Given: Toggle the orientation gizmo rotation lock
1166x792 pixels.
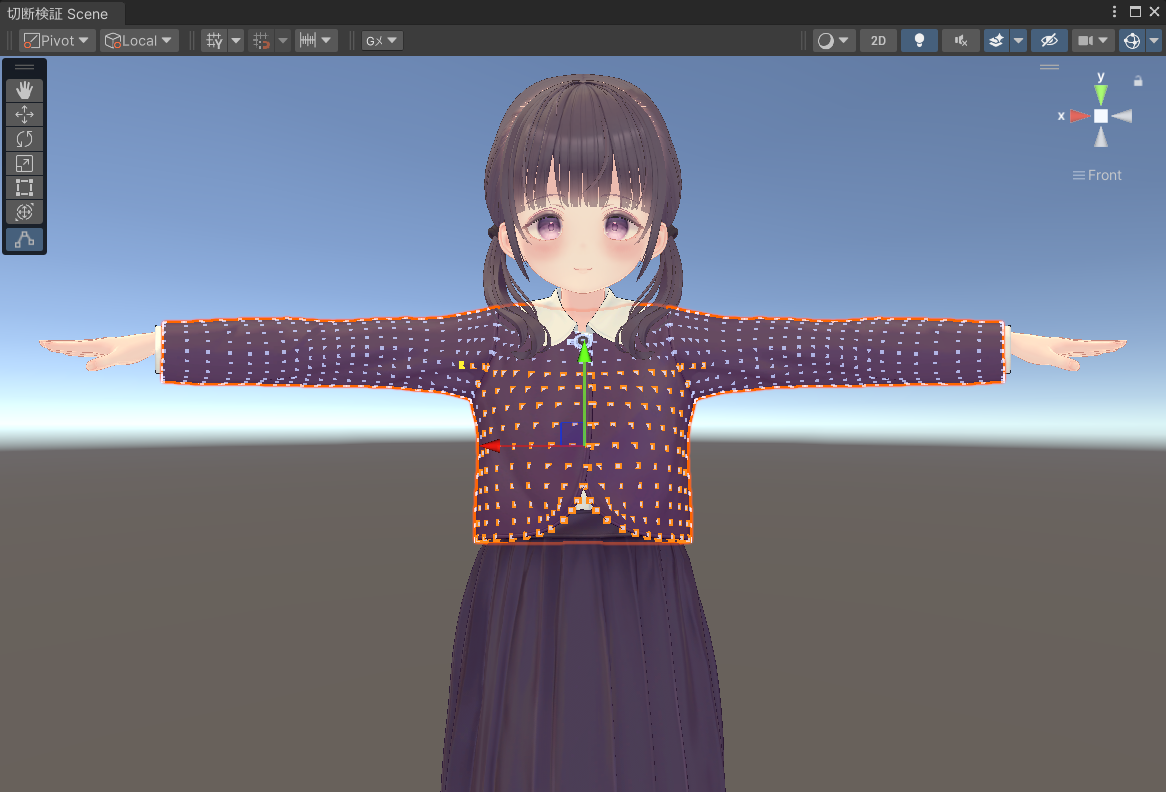Looking at the screenshot, I should (1138, 81).
